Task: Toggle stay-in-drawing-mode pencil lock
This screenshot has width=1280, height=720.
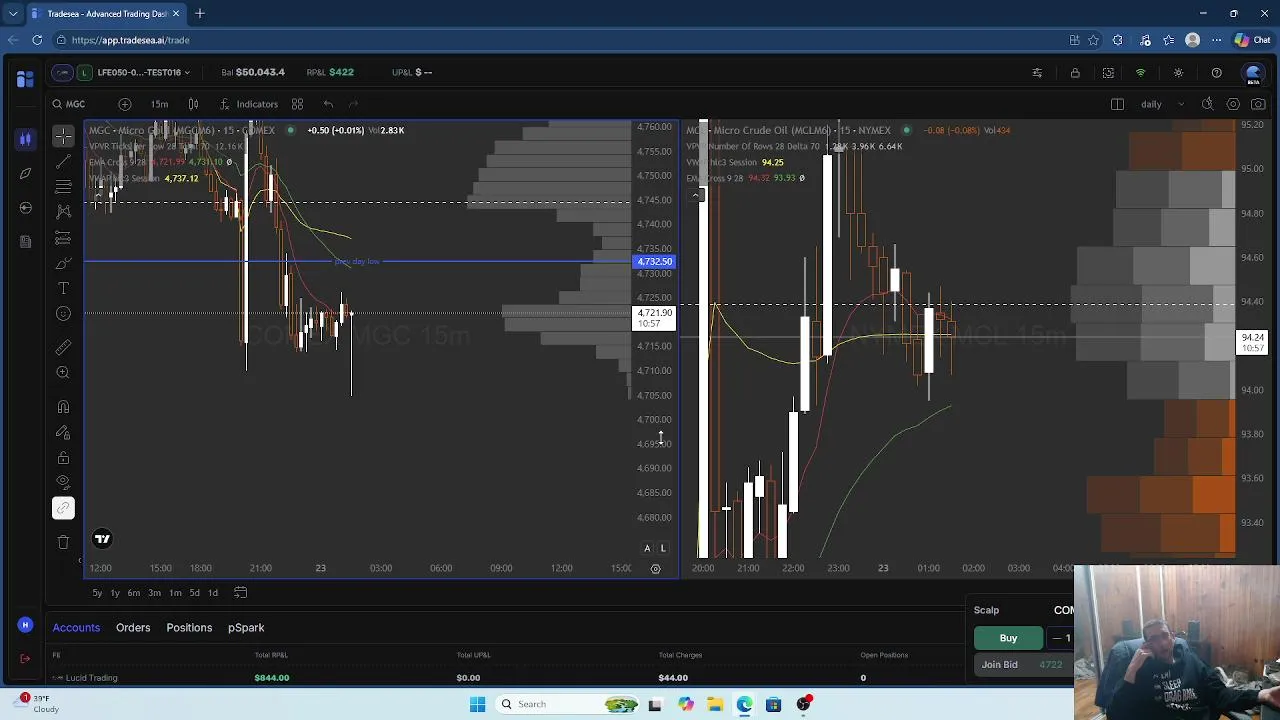Action: coord(63,432)
